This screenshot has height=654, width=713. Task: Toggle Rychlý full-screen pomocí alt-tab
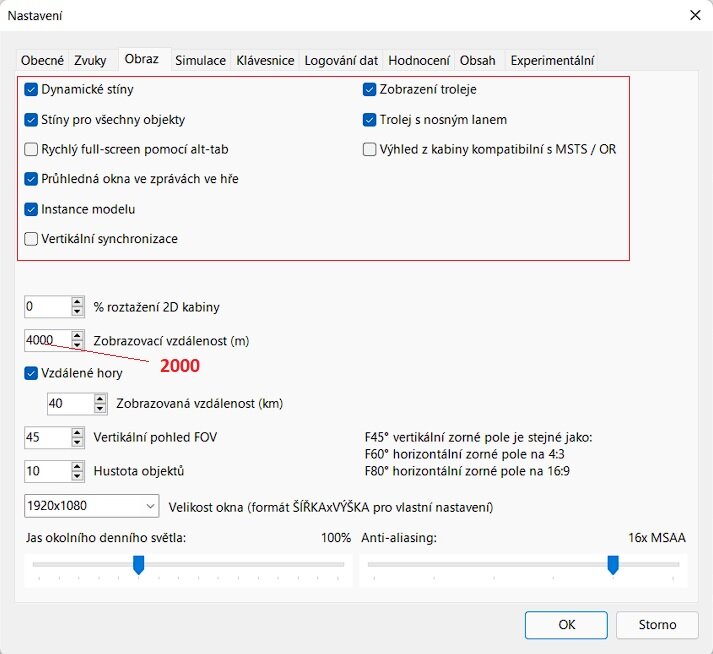coord(32,149)
